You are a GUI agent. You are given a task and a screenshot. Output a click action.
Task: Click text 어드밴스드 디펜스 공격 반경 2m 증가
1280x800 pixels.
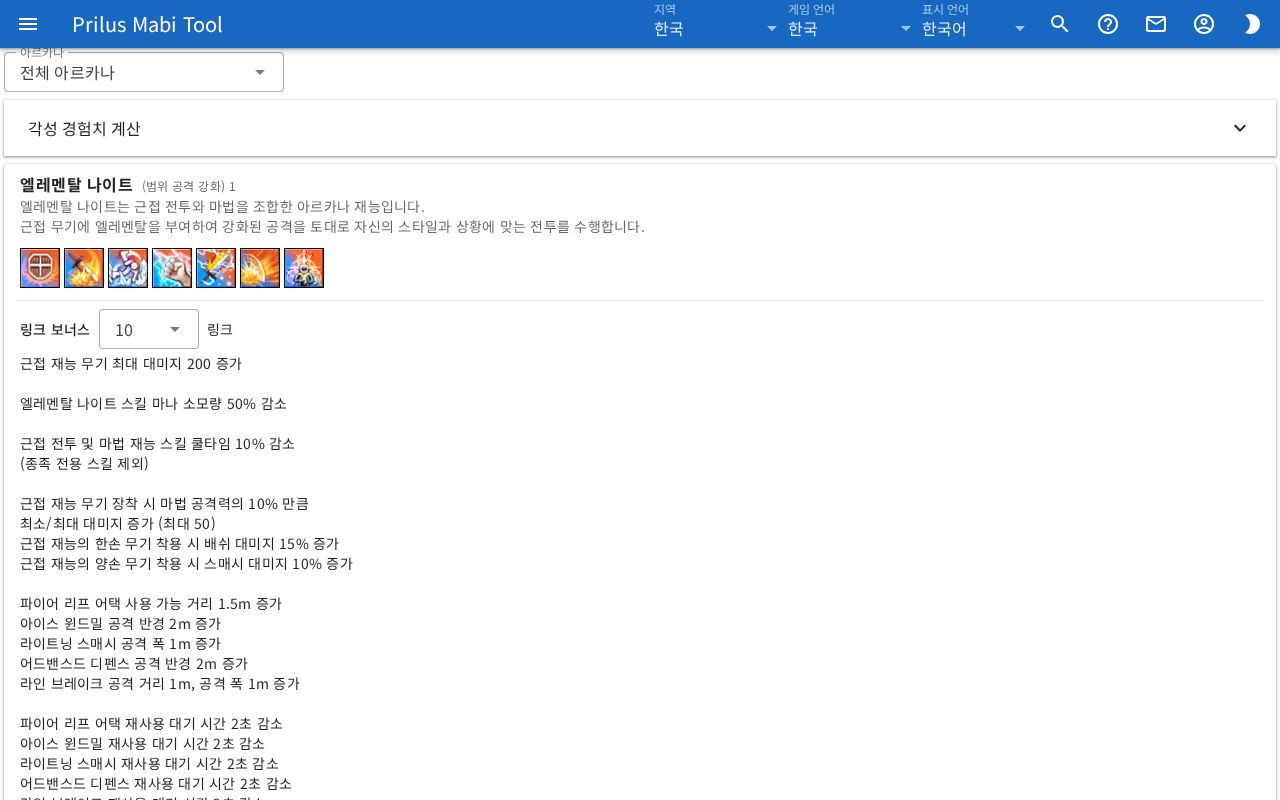134,664
